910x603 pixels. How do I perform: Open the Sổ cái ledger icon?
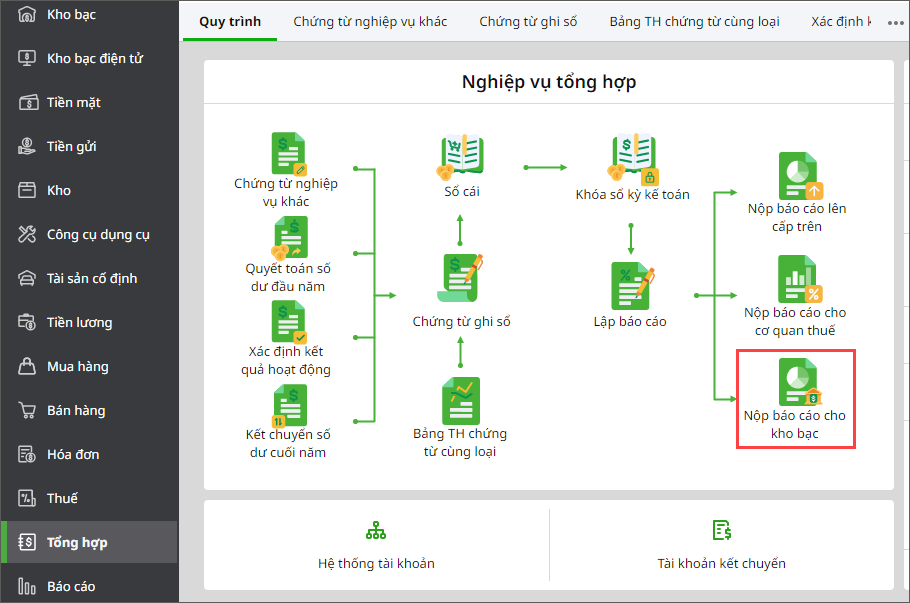[x=460, y=157]
